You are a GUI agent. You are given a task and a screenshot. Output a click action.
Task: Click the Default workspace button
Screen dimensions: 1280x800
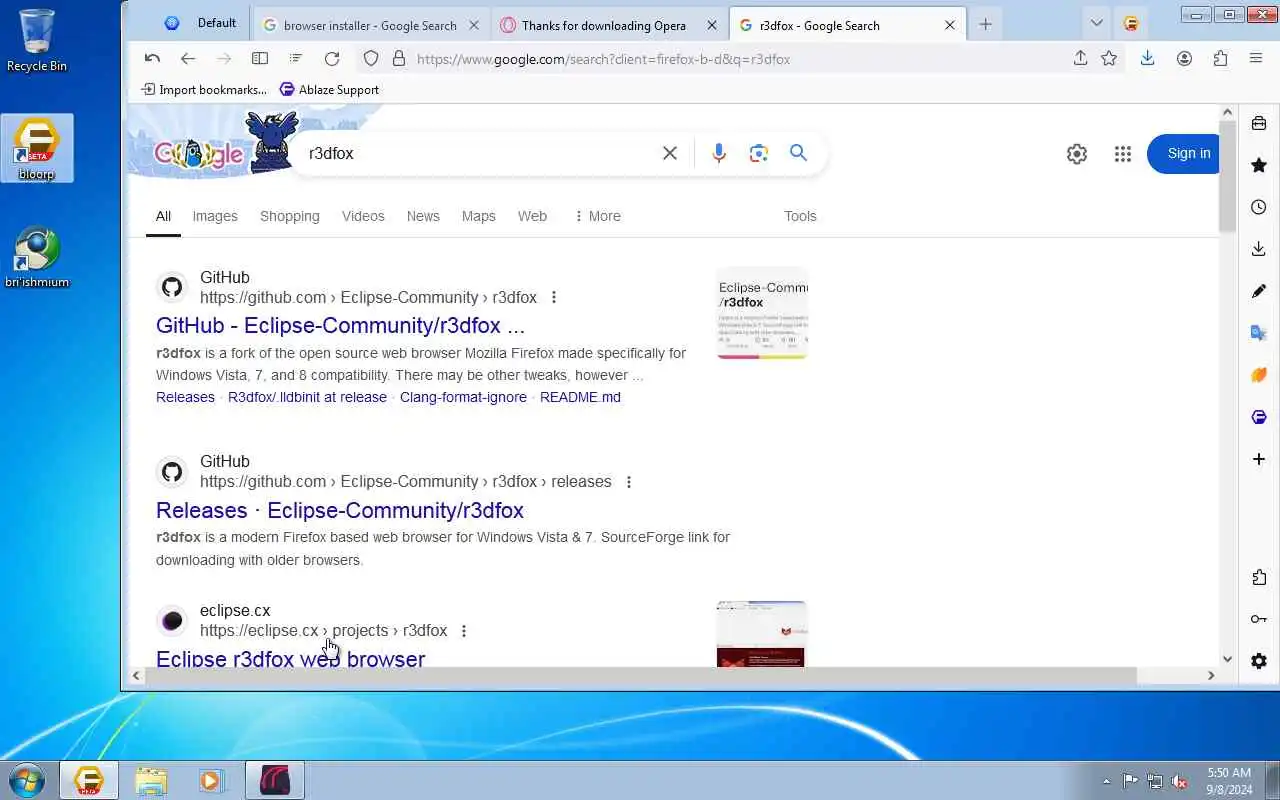click(x=201, y=23)
